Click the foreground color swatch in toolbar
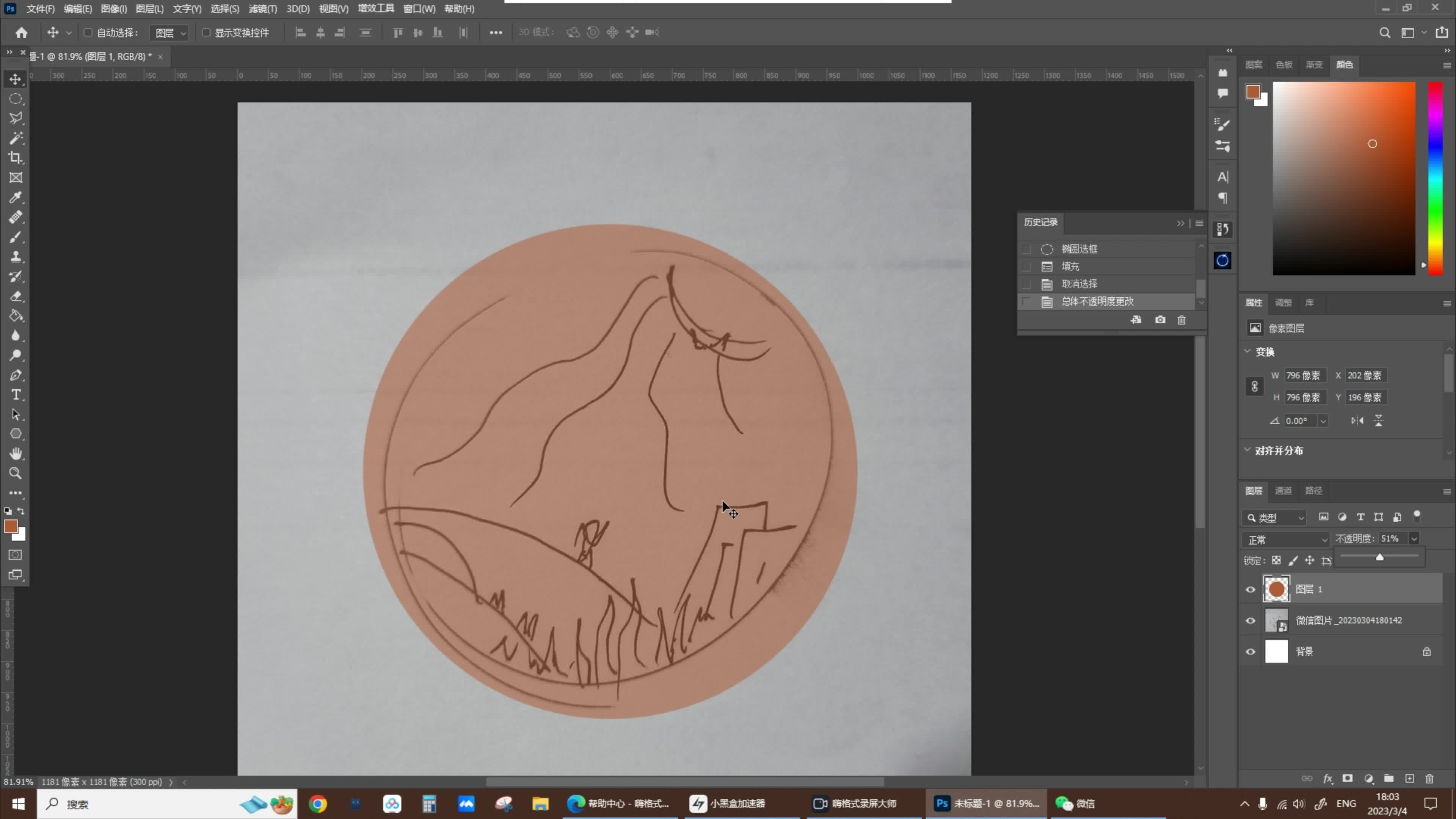Screen dimensions: 1456x819 click(x=11, y=526)
